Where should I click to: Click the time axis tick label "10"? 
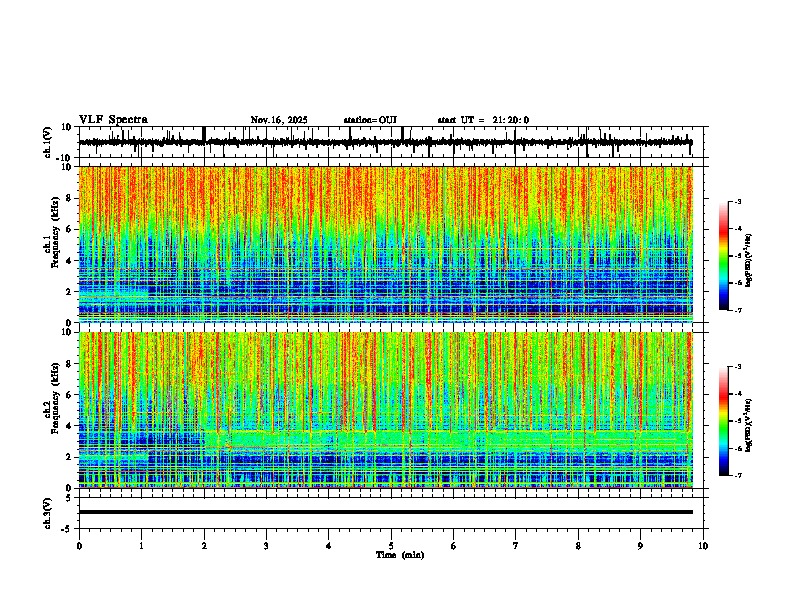pos(703,546)
